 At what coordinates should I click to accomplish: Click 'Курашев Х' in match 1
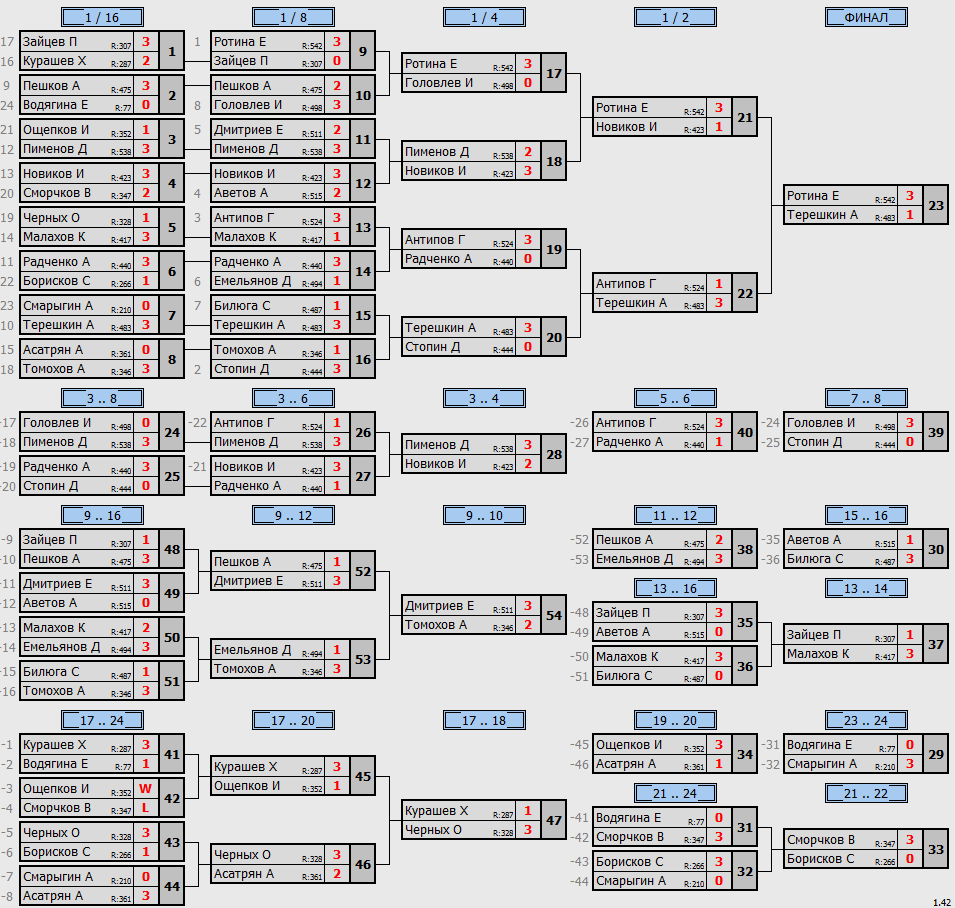tap(54, 61)
